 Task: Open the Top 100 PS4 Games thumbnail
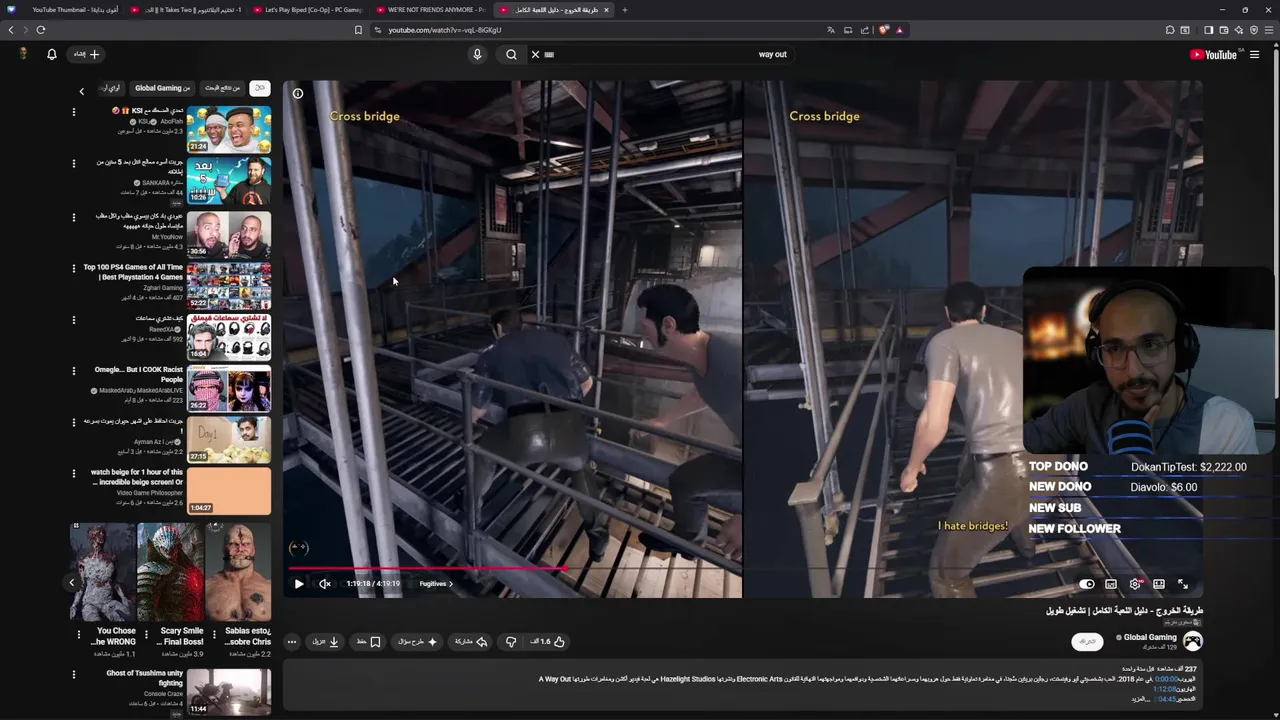[229, 286]
